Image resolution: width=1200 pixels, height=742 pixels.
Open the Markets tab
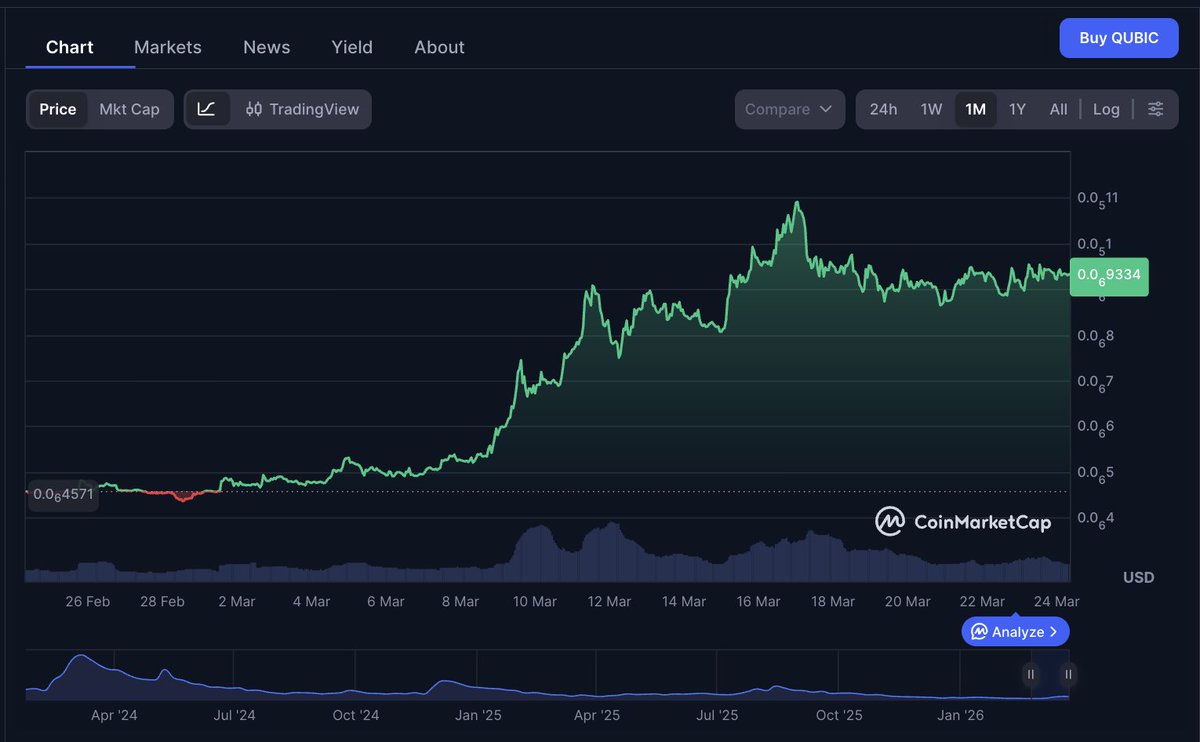pyautogui.click(x=168, y=47)
